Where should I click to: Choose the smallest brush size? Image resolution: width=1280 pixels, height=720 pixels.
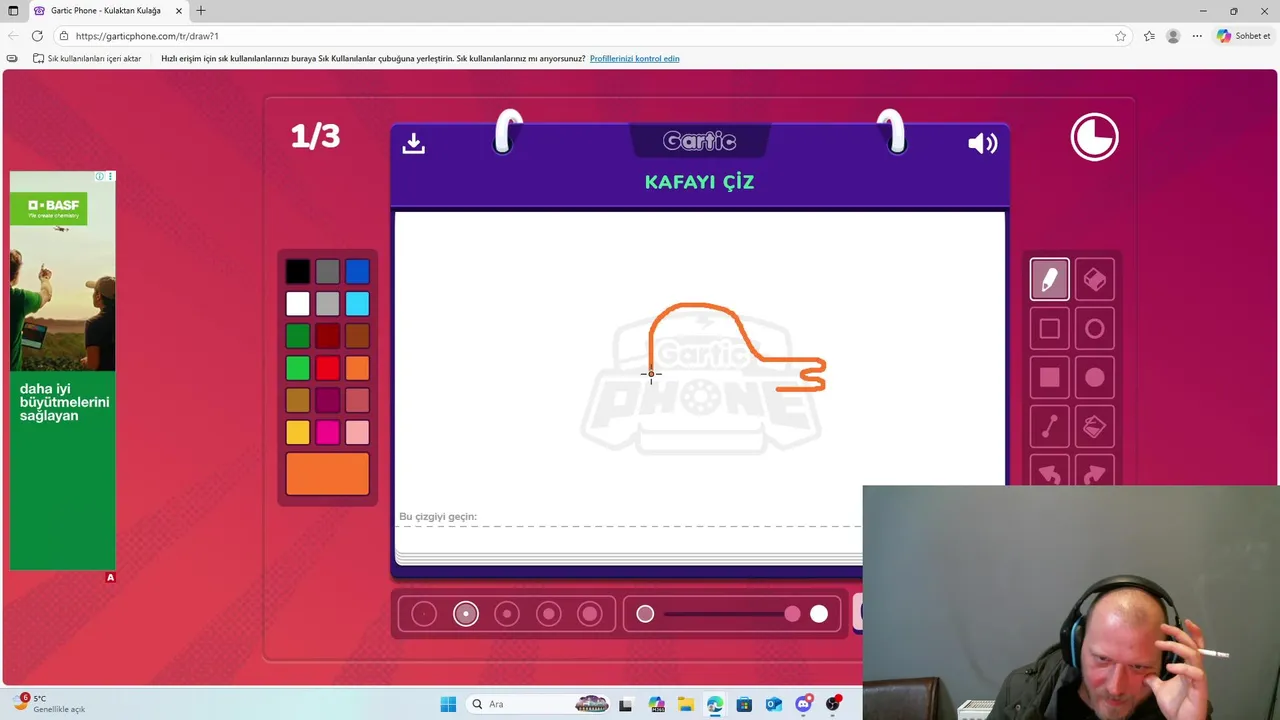424,614
